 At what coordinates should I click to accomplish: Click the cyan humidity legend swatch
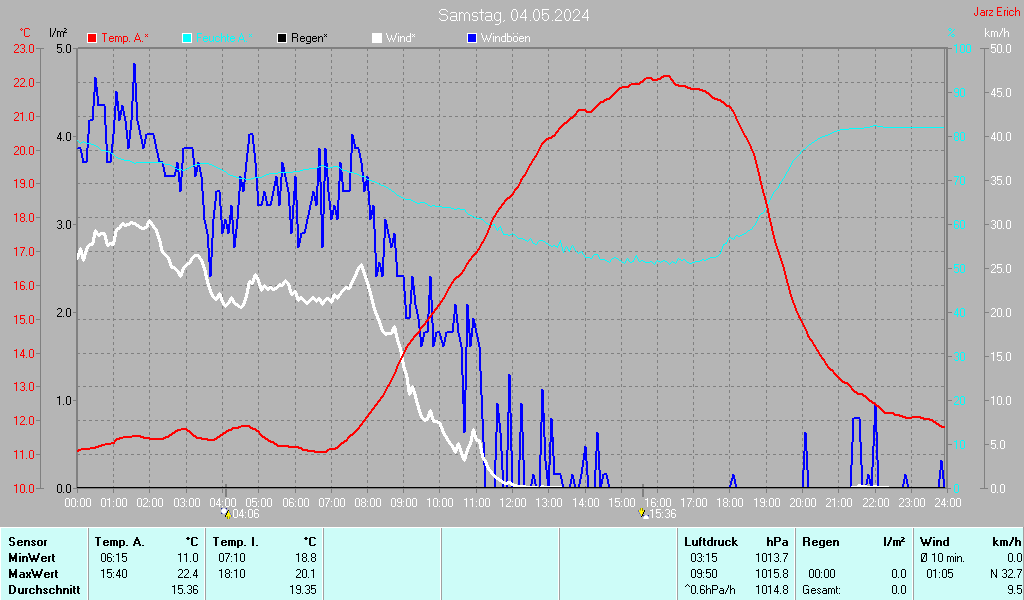click(x=187, y=38)
